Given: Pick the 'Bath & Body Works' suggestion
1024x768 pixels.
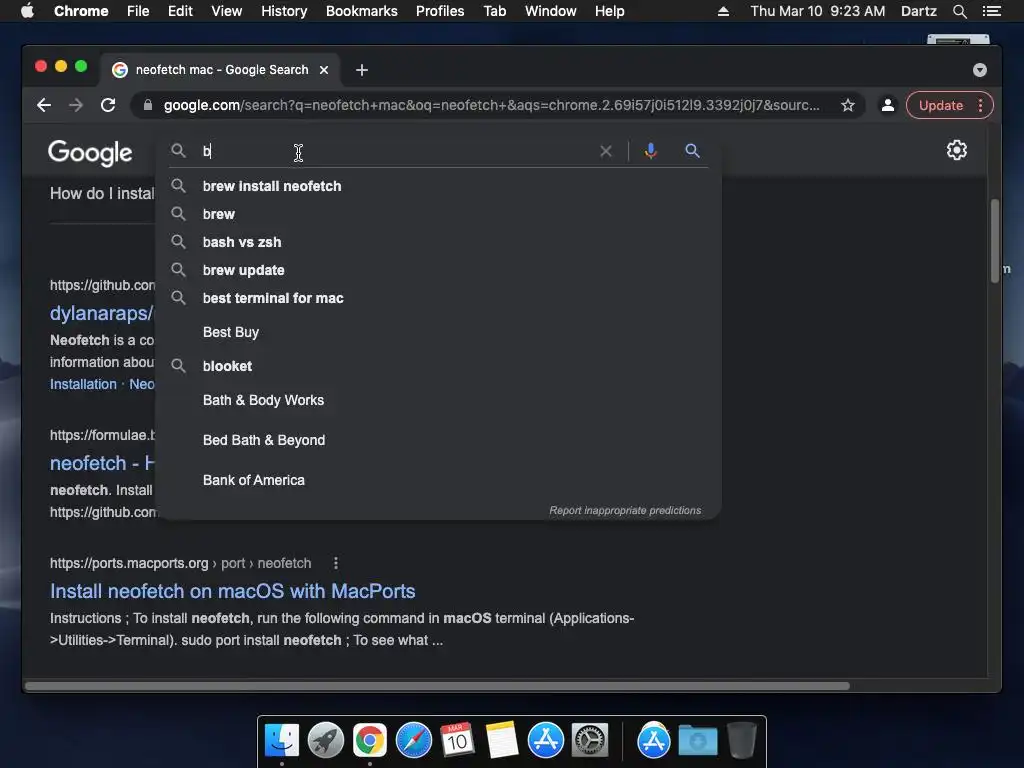Looking at the screenshot, I should click(438, 400).
